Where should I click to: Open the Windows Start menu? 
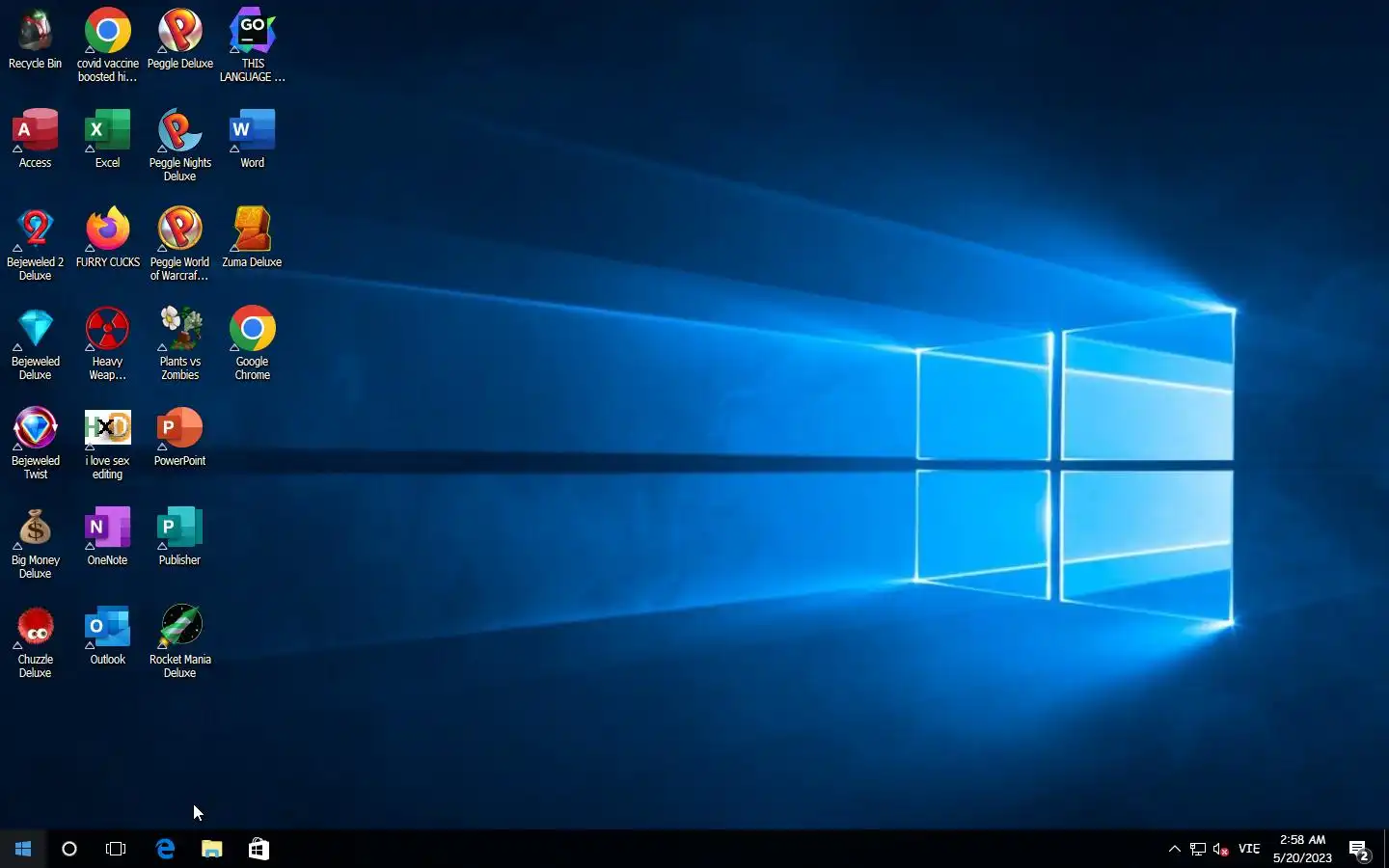(23, 849)
